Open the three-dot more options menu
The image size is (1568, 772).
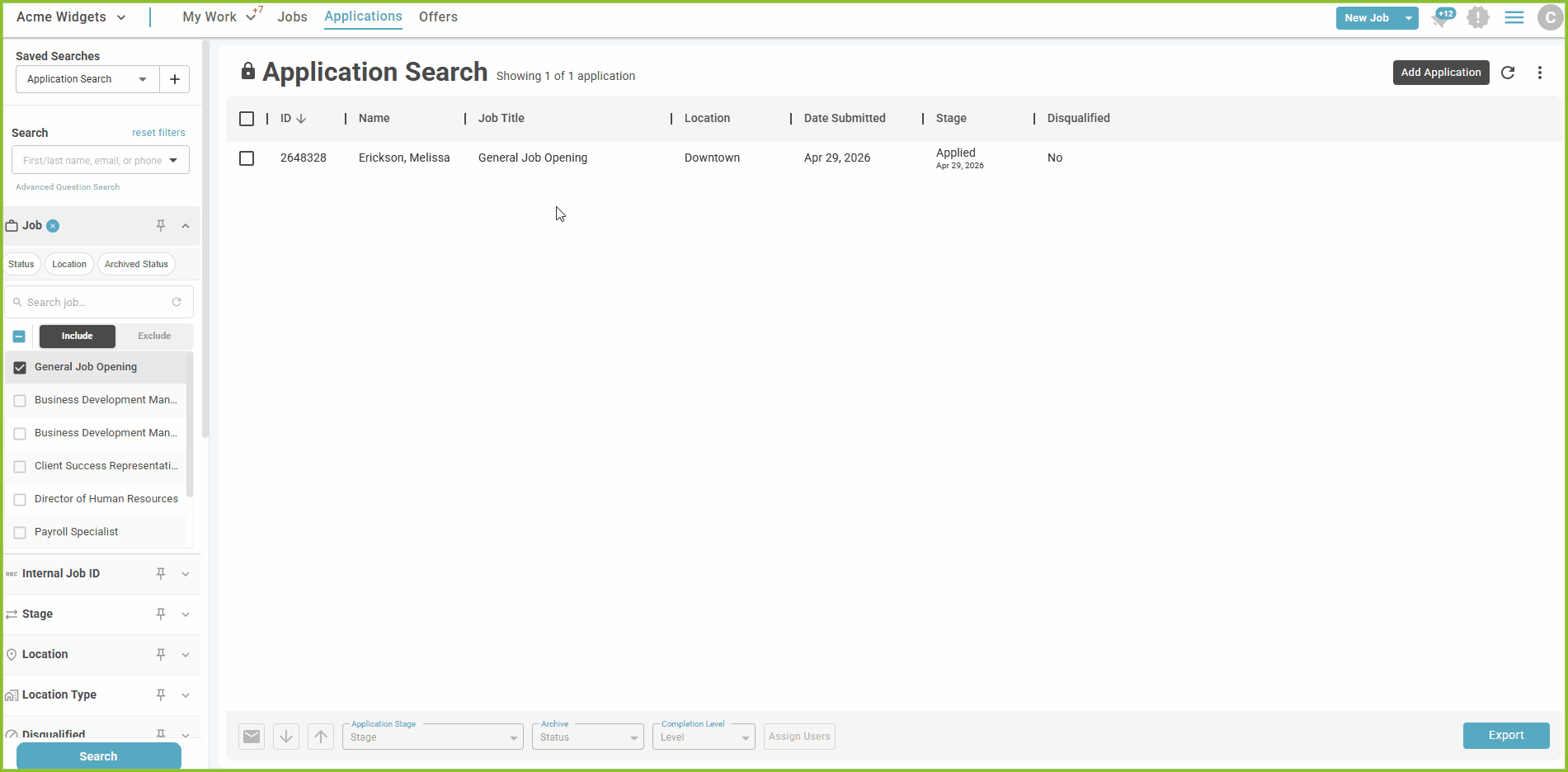pos(1540,73)
